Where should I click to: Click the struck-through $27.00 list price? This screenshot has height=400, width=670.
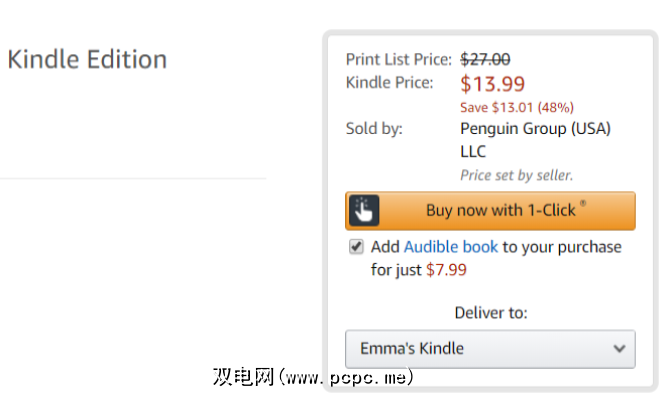tap(485, 59)
